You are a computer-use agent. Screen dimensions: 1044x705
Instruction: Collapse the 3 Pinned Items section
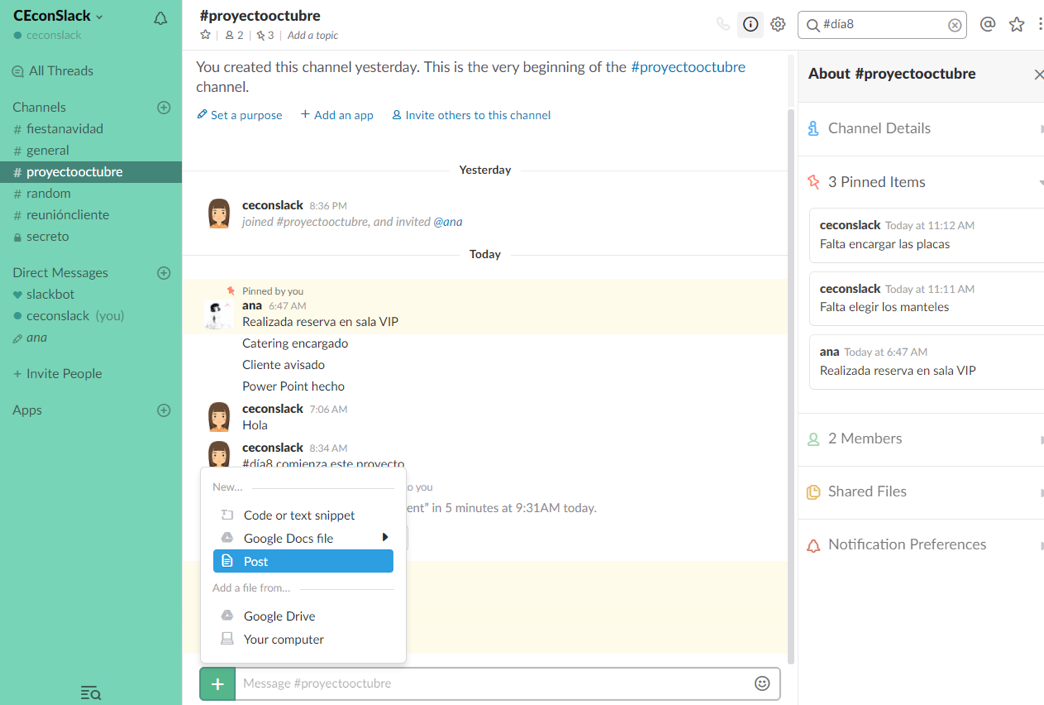[x=921, y=182]
